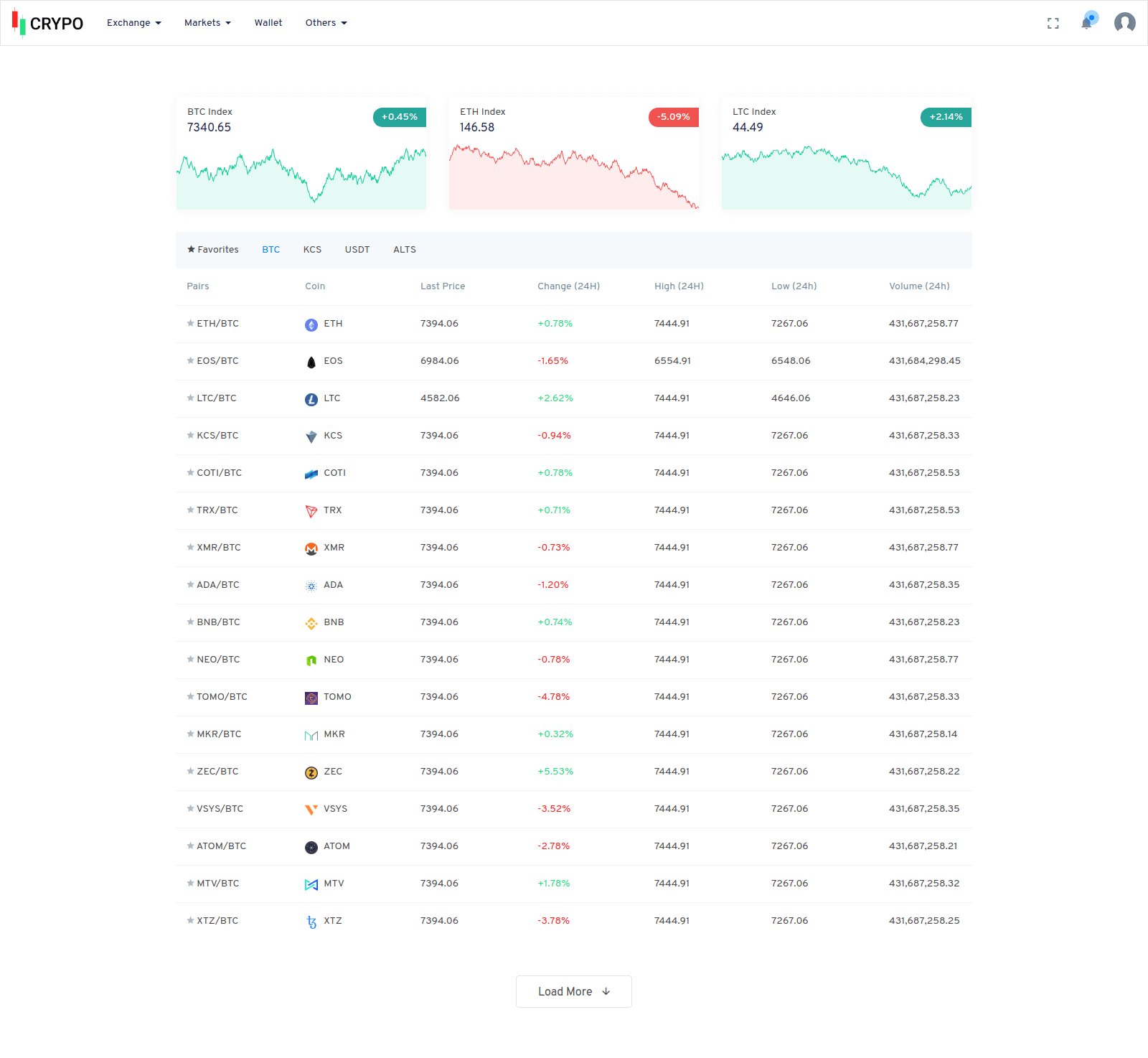Click the MTV coin icon
This screenshot has height=1058, width=1148.
(x=311, y=884)
